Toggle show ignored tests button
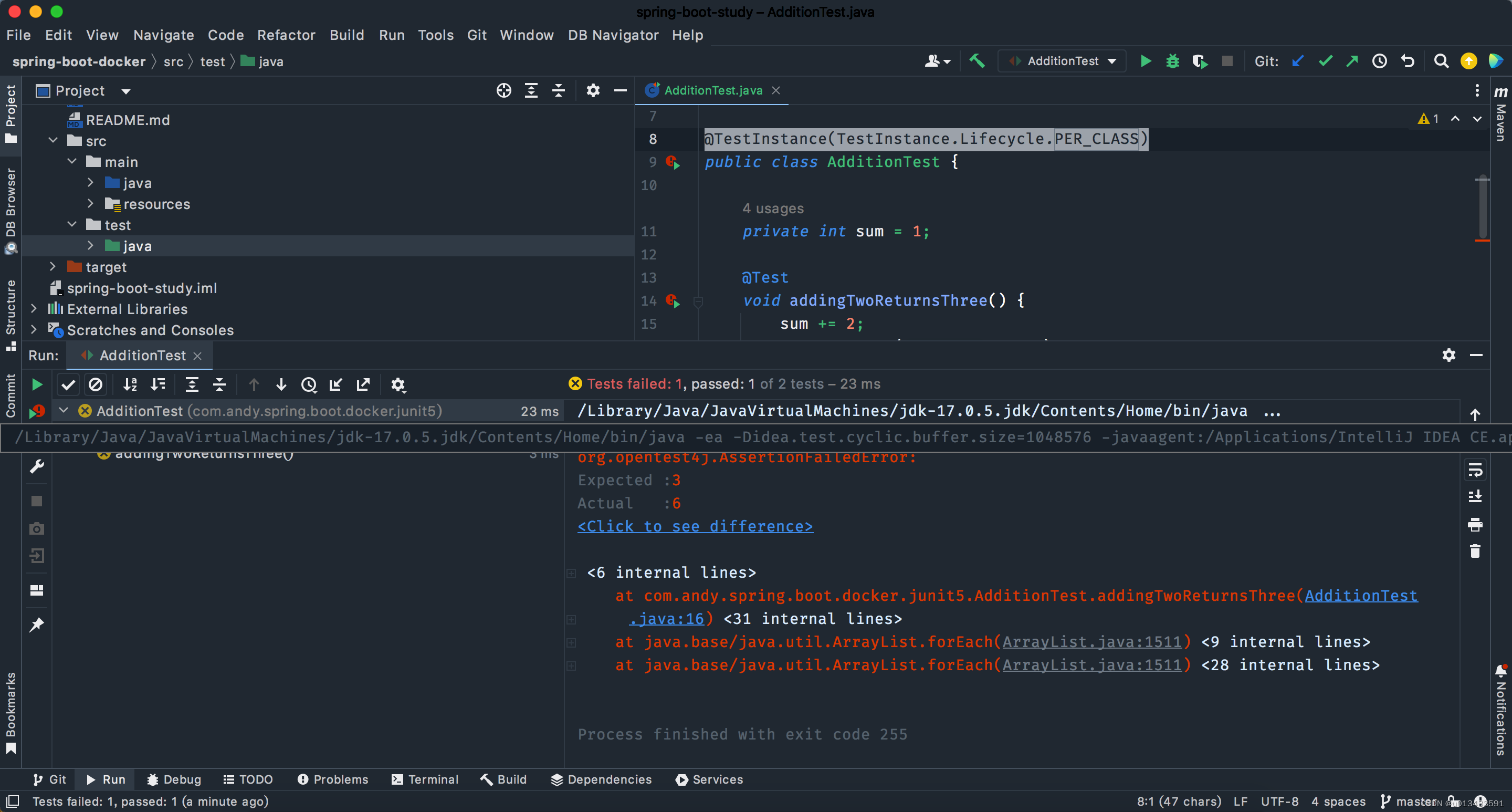Screen dimensions: 1512x812 pyautogui.click(x=95, y=384)
